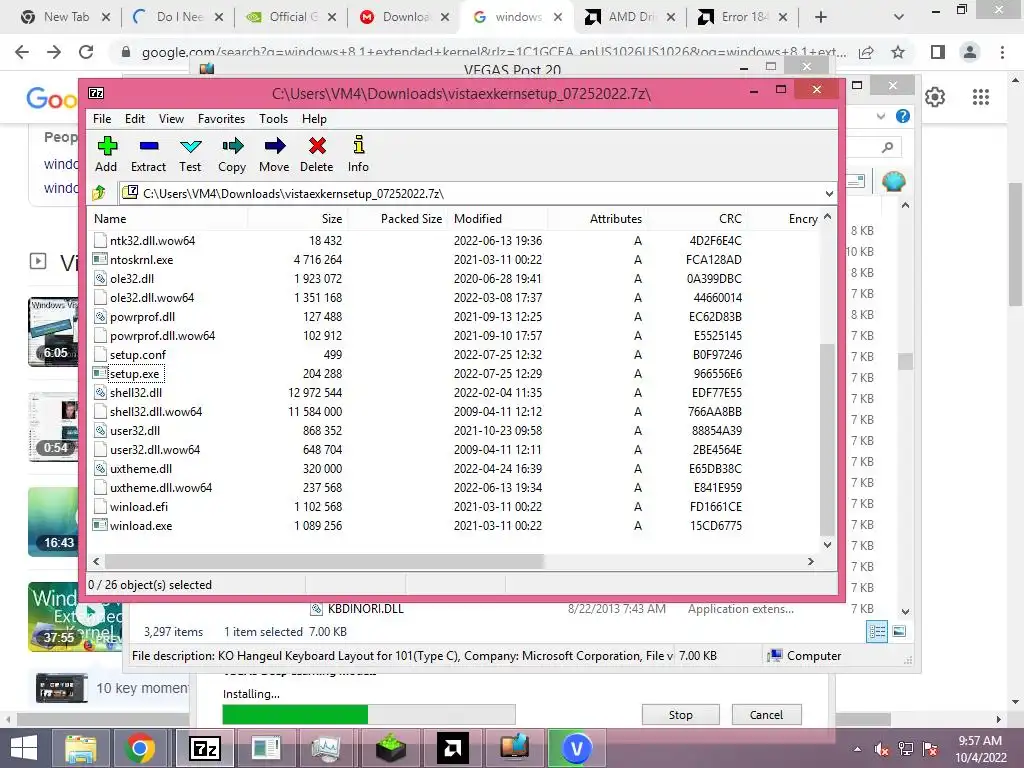Screen dimensions: 1024x768
Task: Open the File menu in 7-Zip
Action: (102, 119)
